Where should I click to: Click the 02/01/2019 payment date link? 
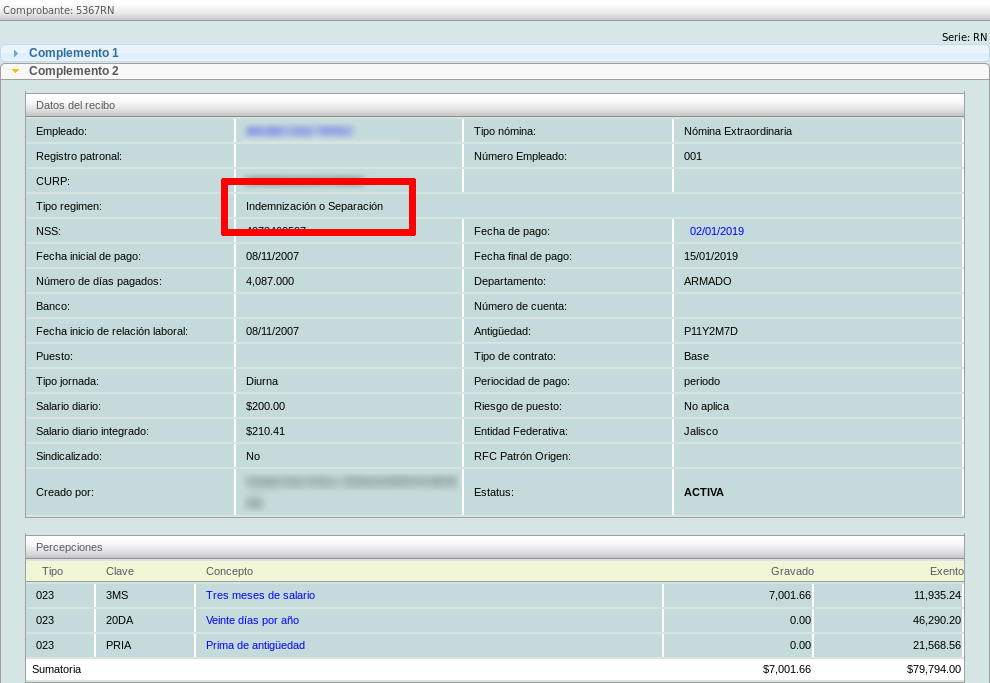tap(716, 231)
